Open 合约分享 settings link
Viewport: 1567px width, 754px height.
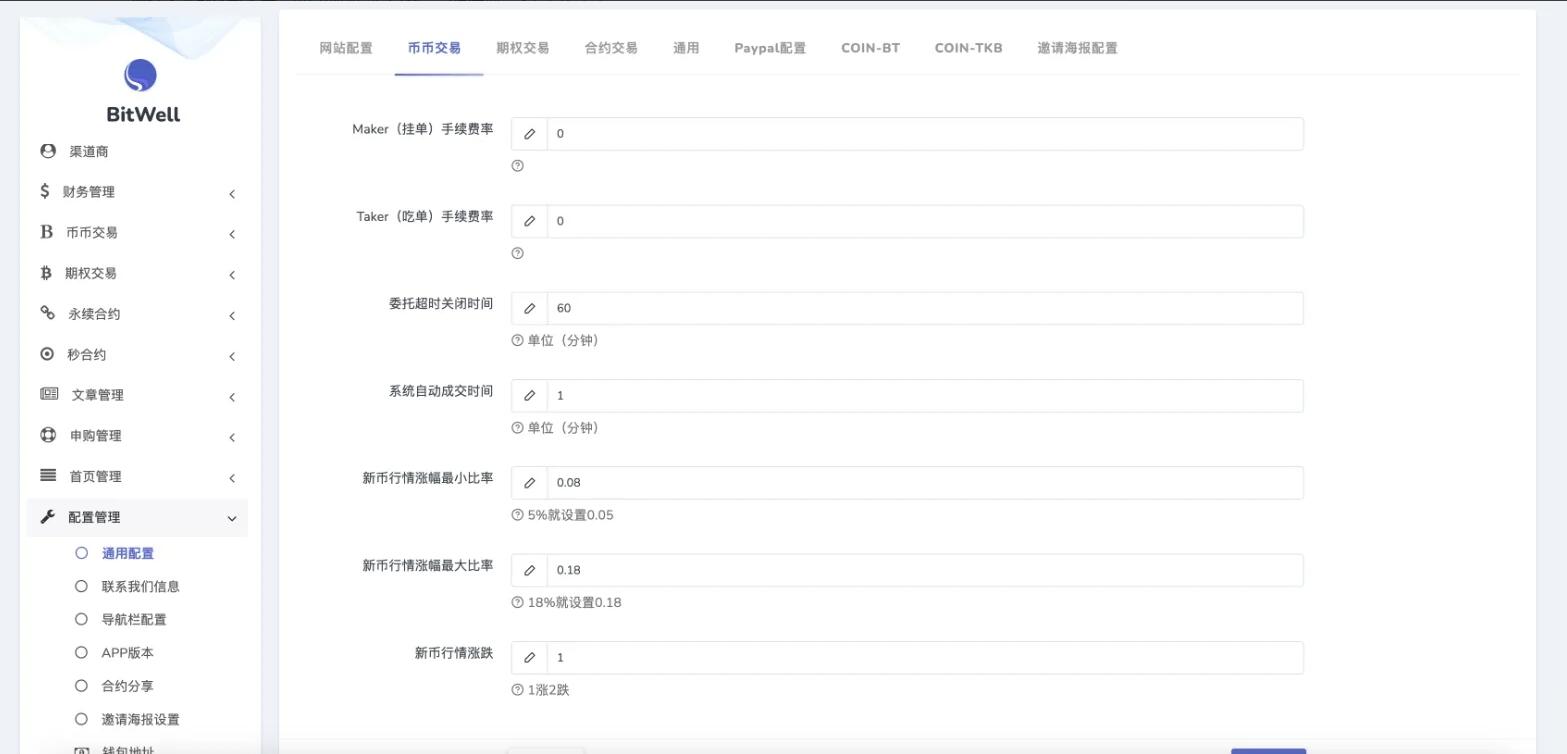(x=127, y=686)
